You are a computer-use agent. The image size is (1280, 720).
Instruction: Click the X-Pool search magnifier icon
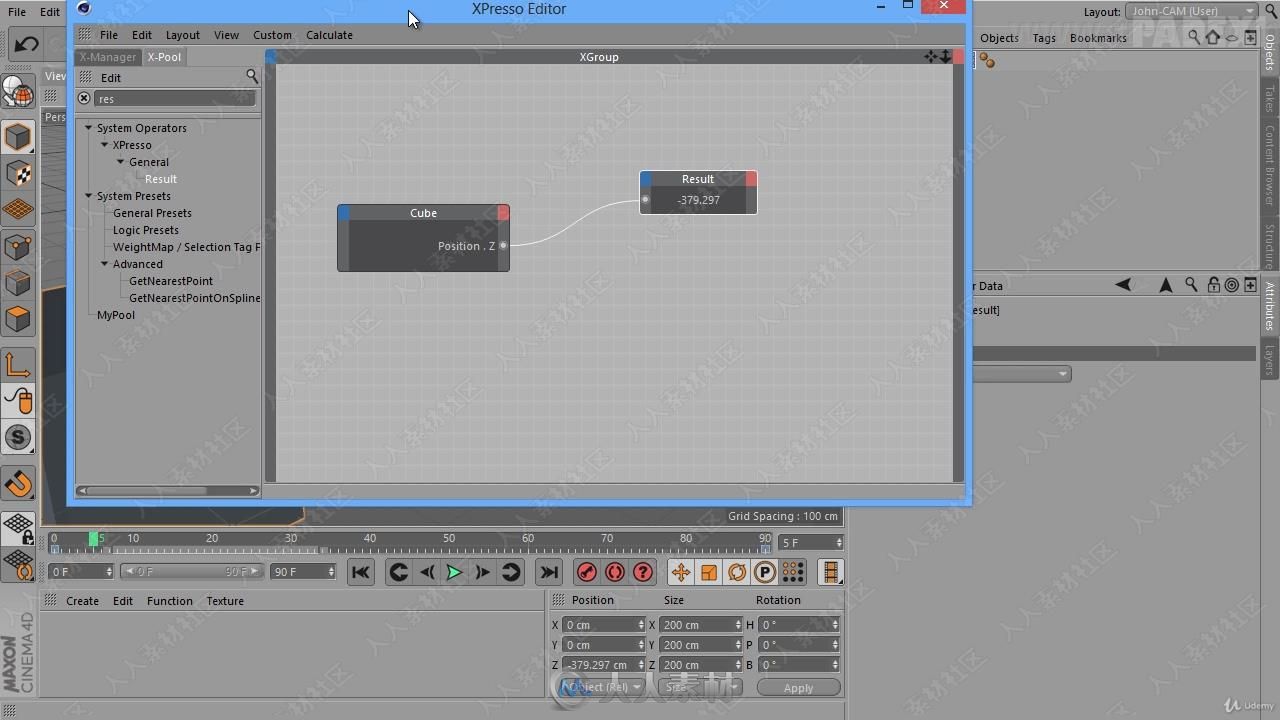[252, 76]
